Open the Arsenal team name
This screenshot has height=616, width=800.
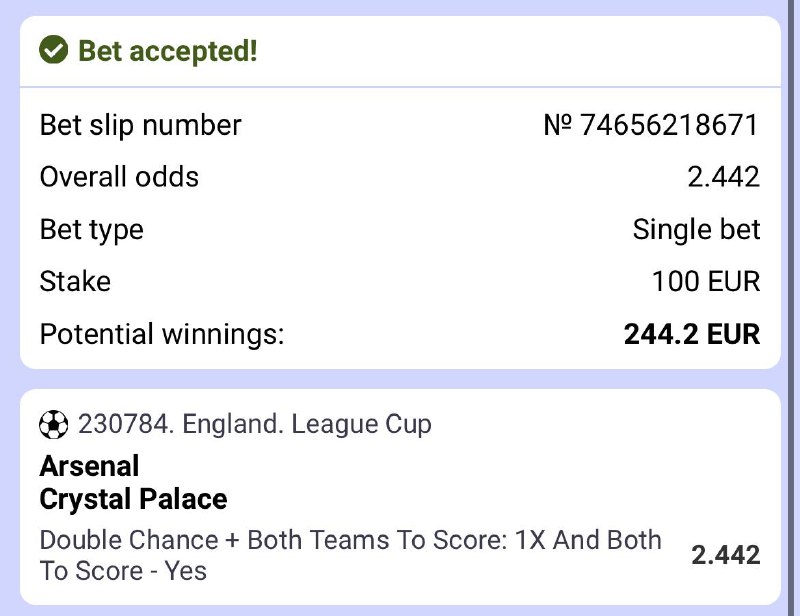(x=90, y=465)
